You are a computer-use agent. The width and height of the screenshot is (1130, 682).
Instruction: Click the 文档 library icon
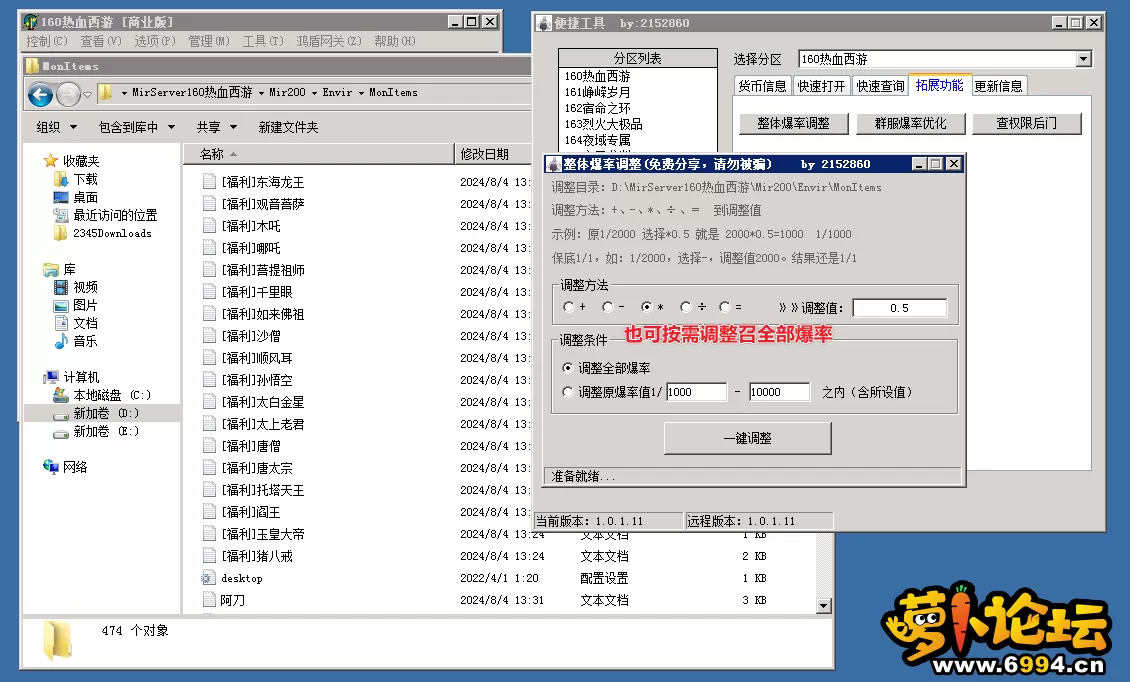coord(61,323)
